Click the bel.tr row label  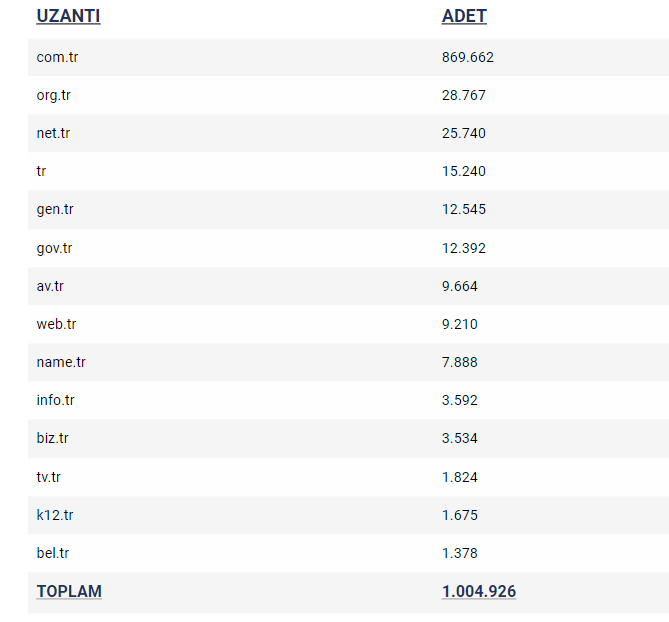(52, 553)
